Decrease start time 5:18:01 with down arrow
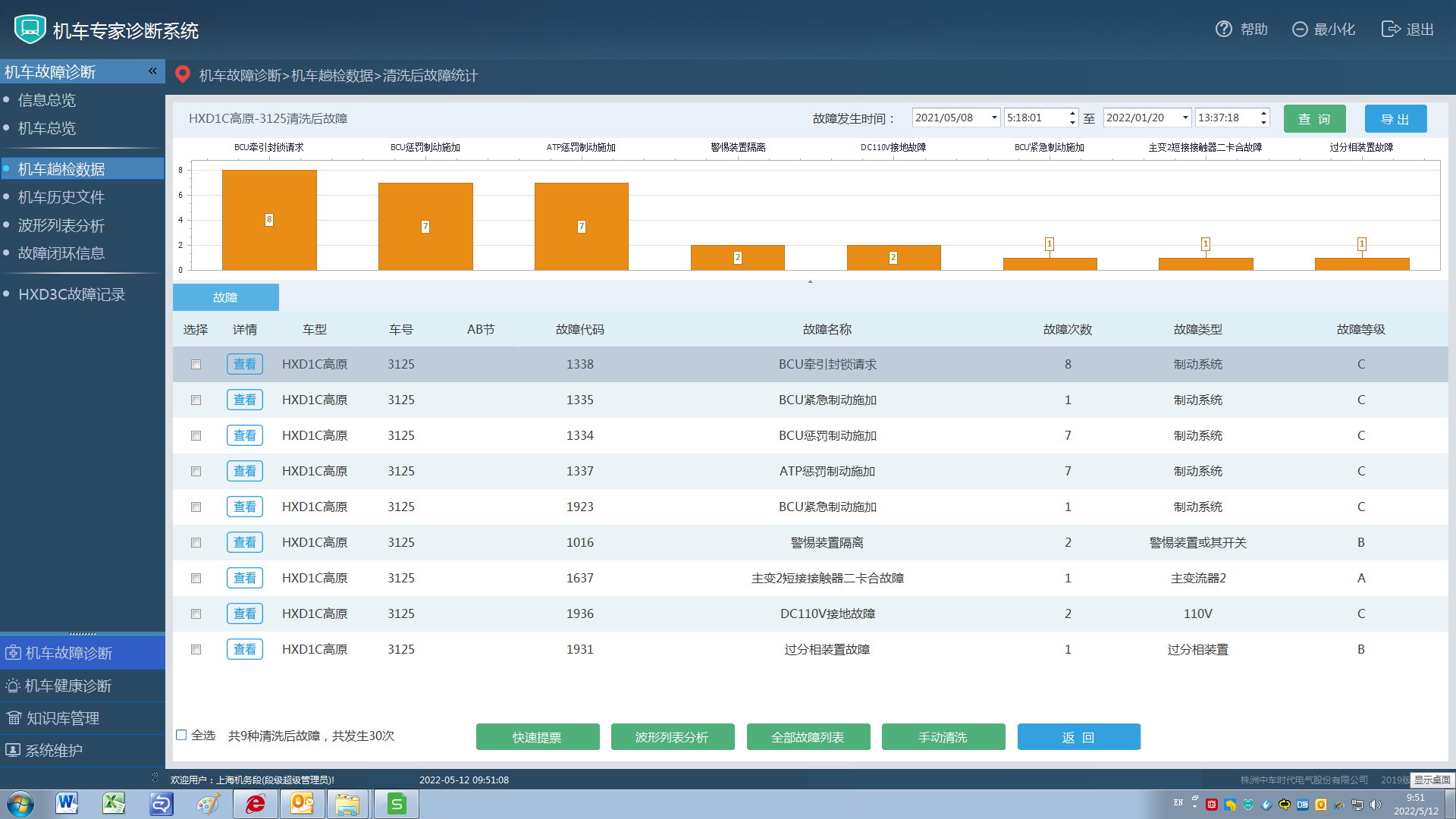 (1072, 122)
